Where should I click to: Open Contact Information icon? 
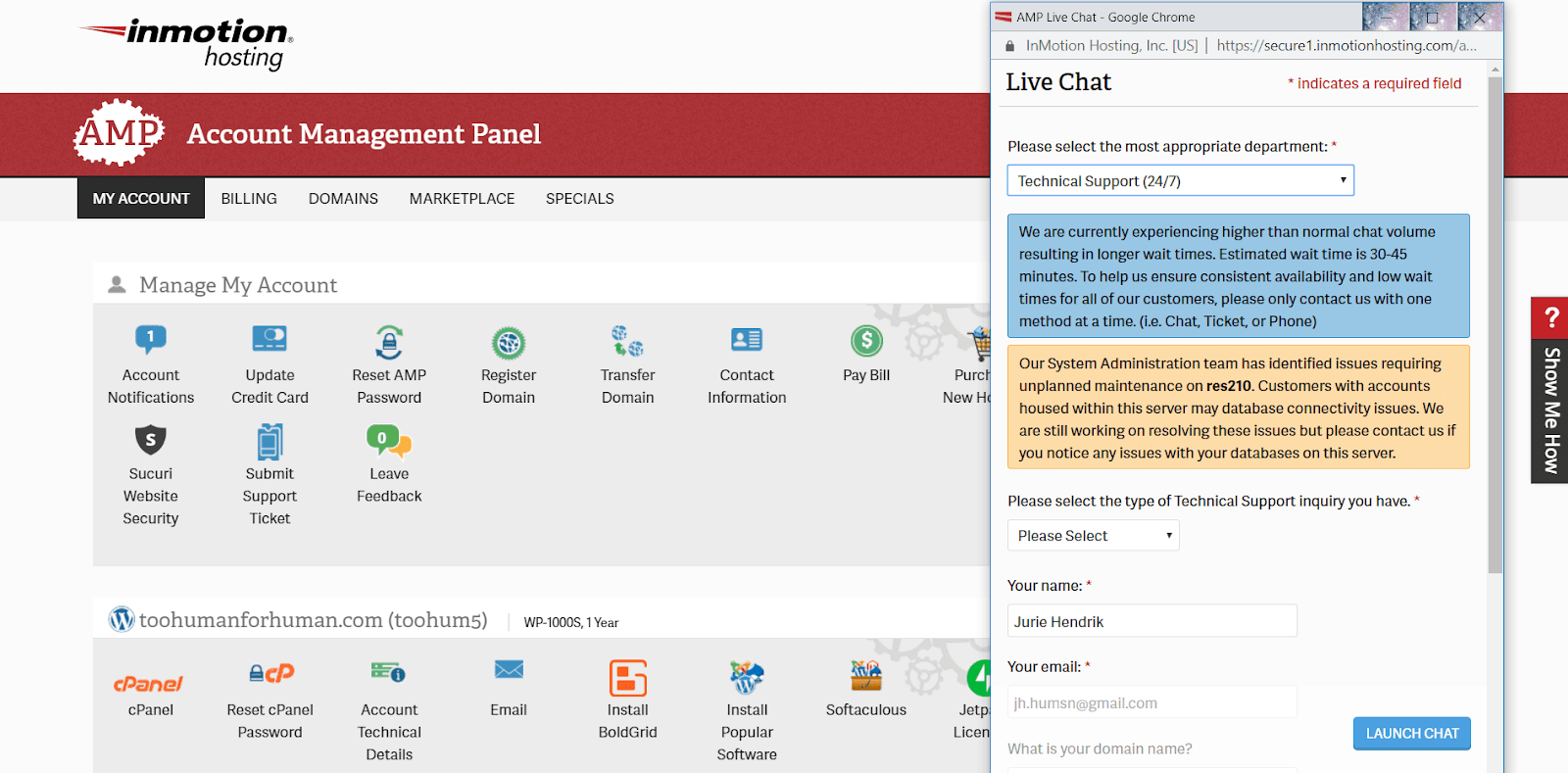click(x=747, y=339)
